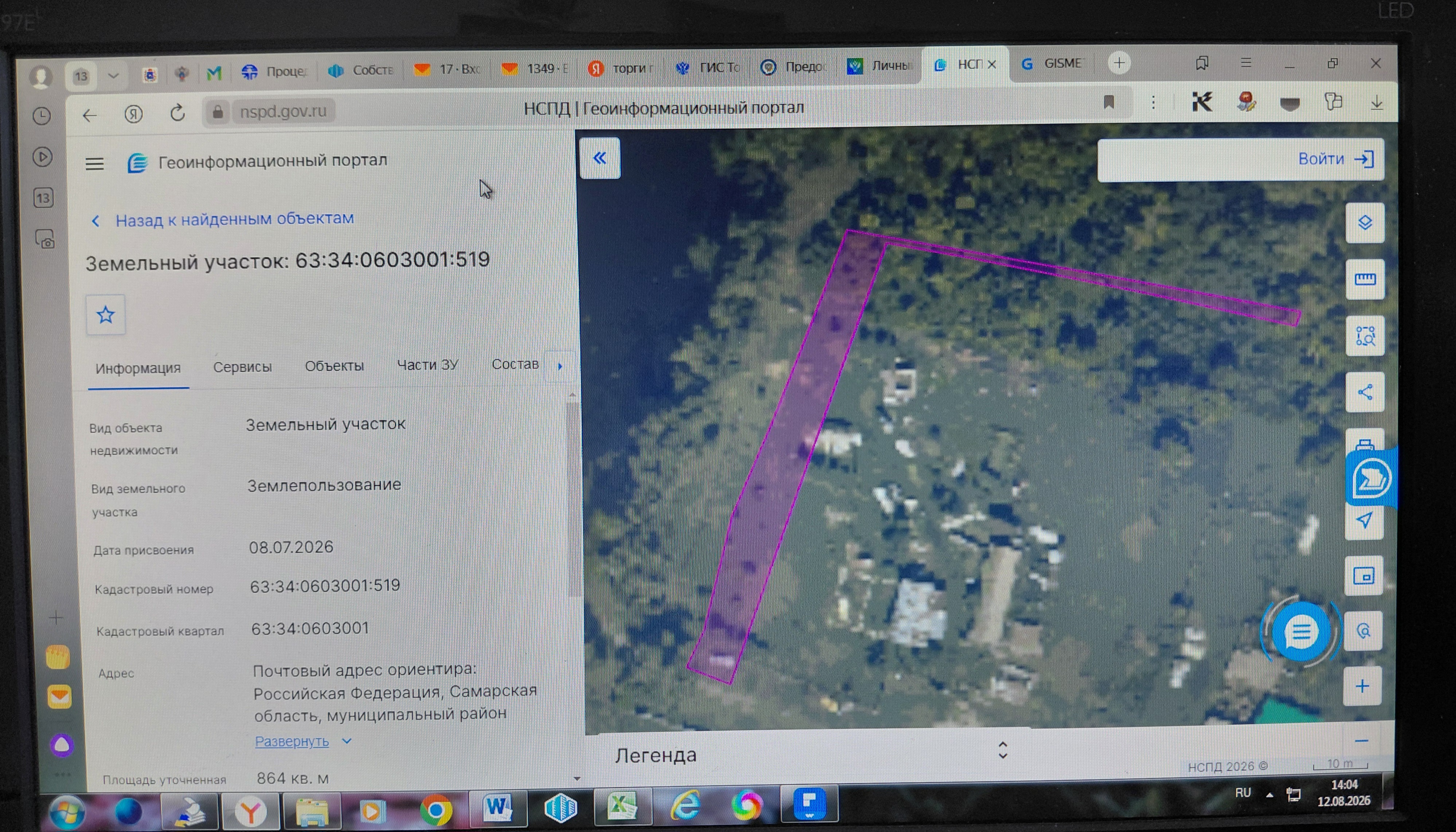Viewport: 1456px width, 832px height.
Task: Show more tabs with the right arrow
Action: [x=560, y=366]
